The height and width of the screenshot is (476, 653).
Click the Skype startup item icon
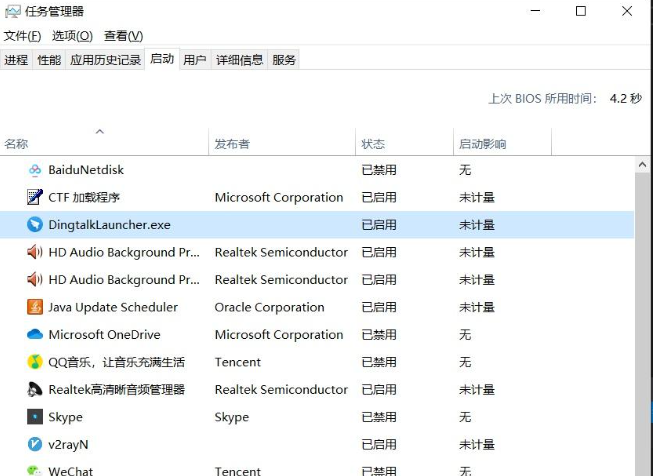coord(35,416)
